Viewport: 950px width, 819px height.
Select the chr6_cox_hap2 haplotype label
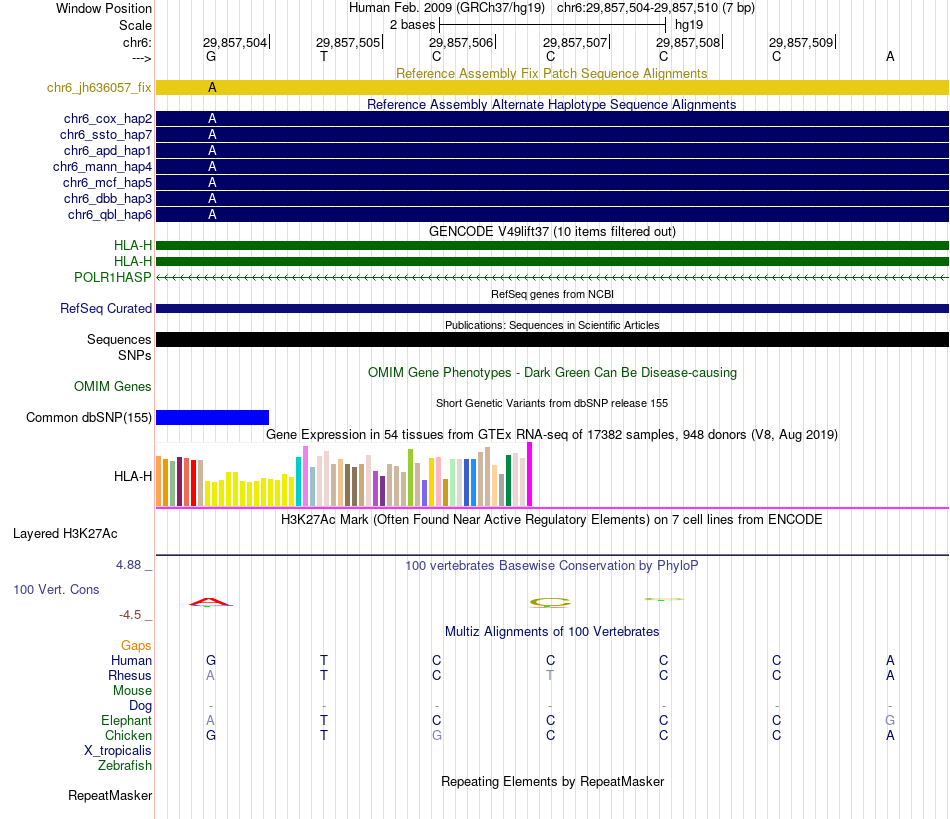(x=107, y=119)
